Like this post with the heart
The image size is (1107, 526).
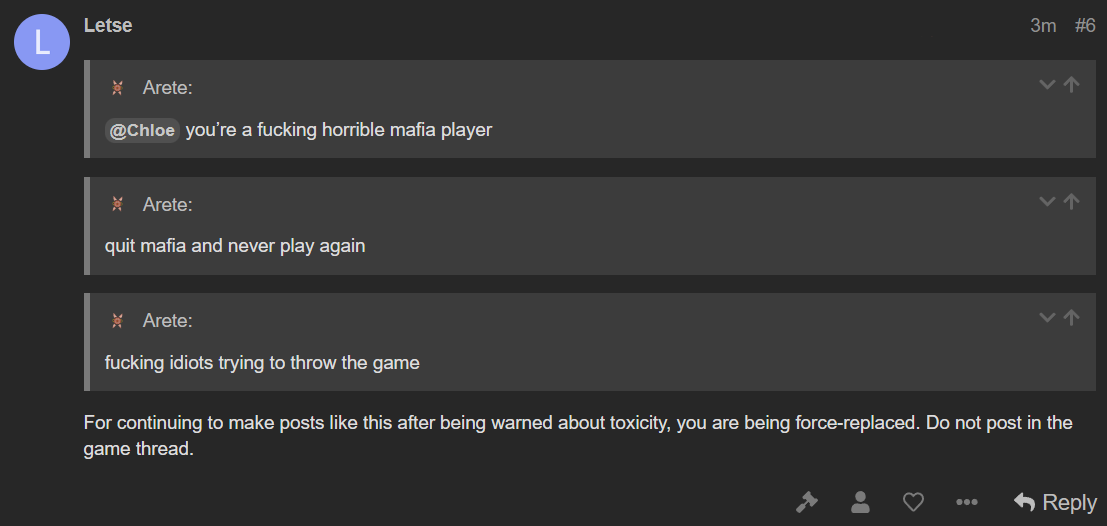[914, 502]
